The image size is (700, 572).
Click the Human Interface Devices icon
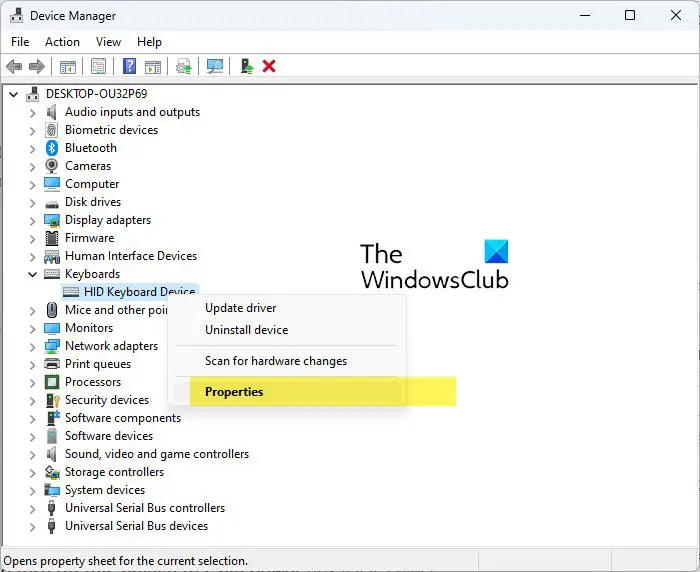[x=52, y=256]
